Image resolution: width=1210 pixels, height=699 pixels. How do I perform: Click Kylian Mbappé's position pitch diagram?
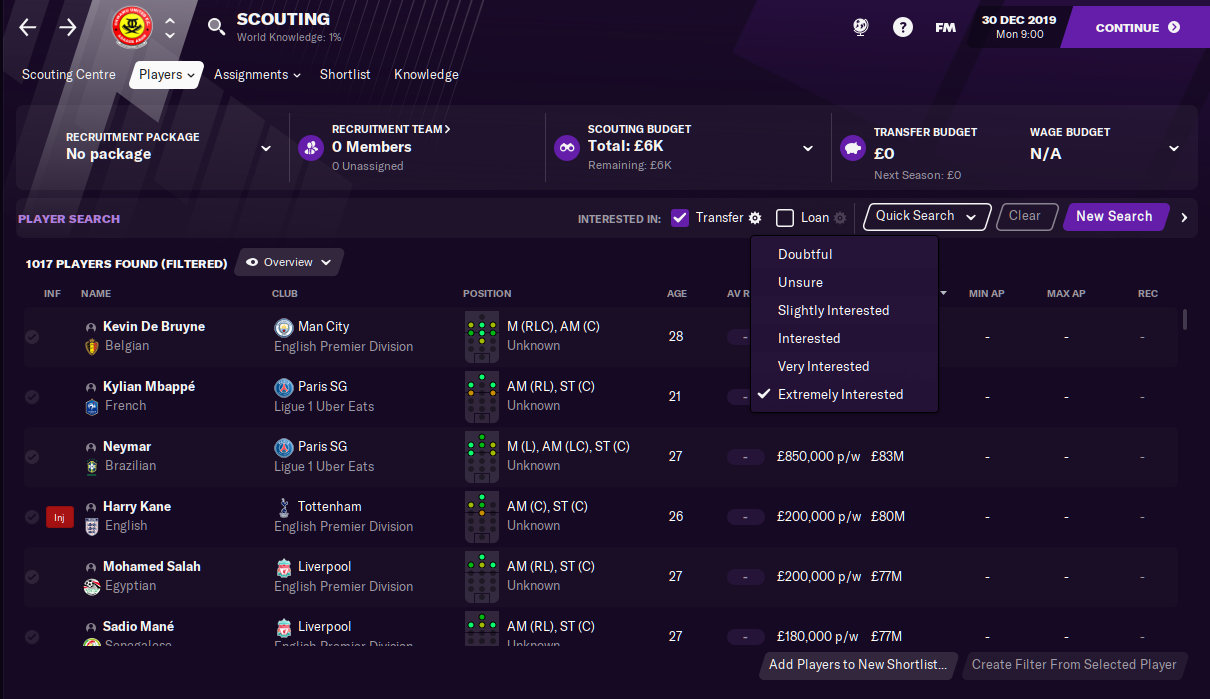(x=482, y=396)
